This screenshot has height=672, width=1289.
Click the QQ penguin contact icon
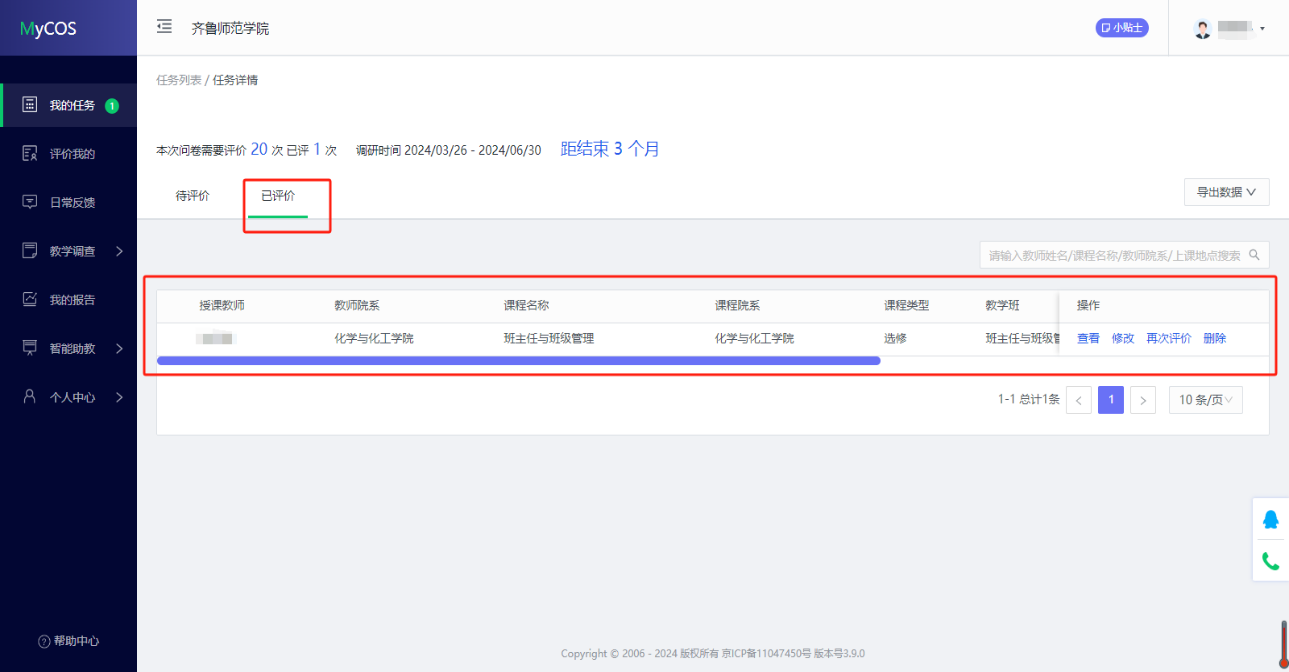(x=1270, y=519)
